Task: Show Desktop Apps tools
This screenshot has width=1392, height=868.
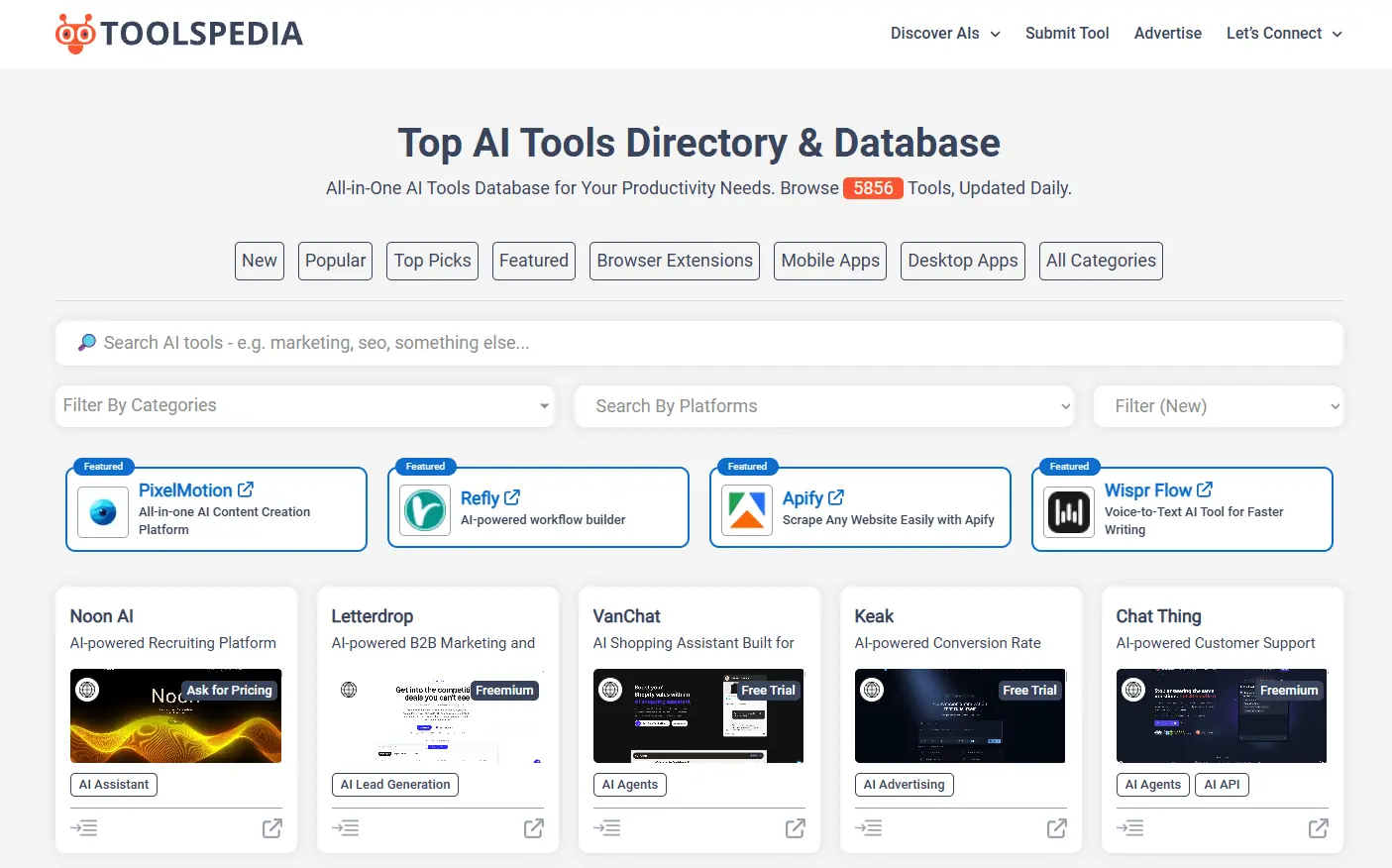Action: [x=963, y=261]
